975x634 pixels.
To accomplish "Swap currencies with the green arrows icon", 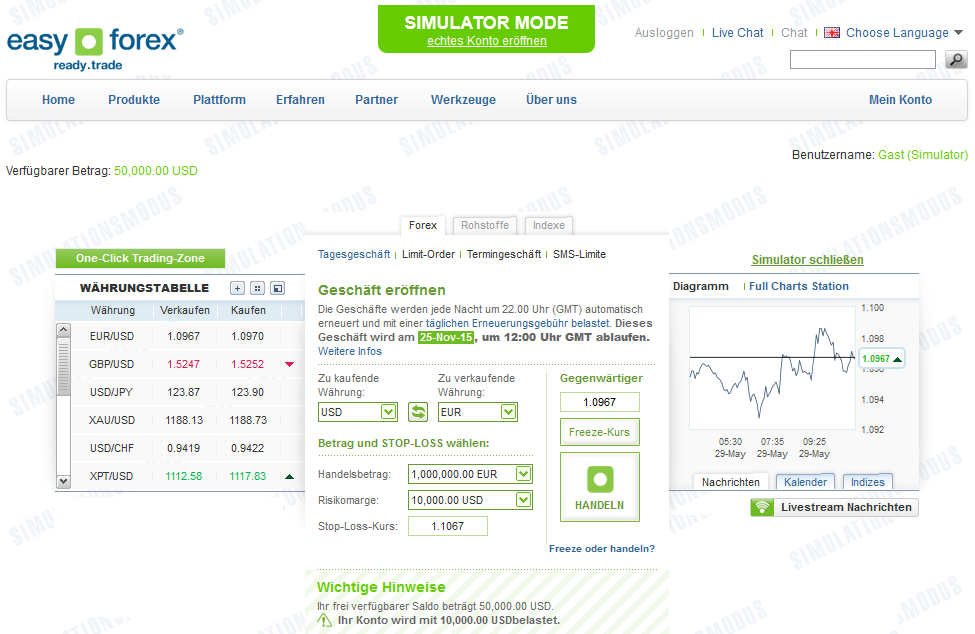I will coord(418,411).
